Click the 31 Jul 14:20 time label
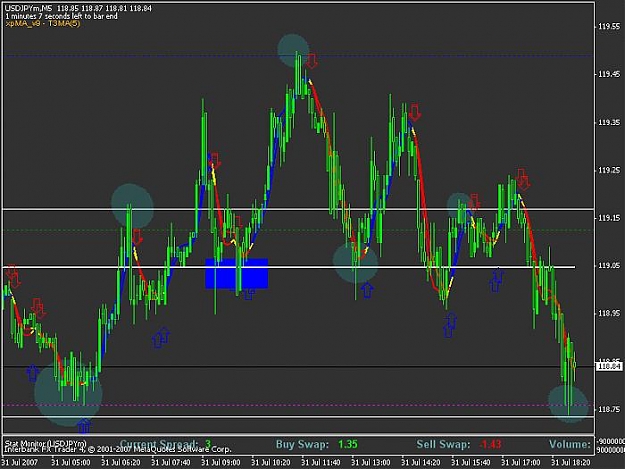This screenshot has height=469, width=625. (421, 463)
